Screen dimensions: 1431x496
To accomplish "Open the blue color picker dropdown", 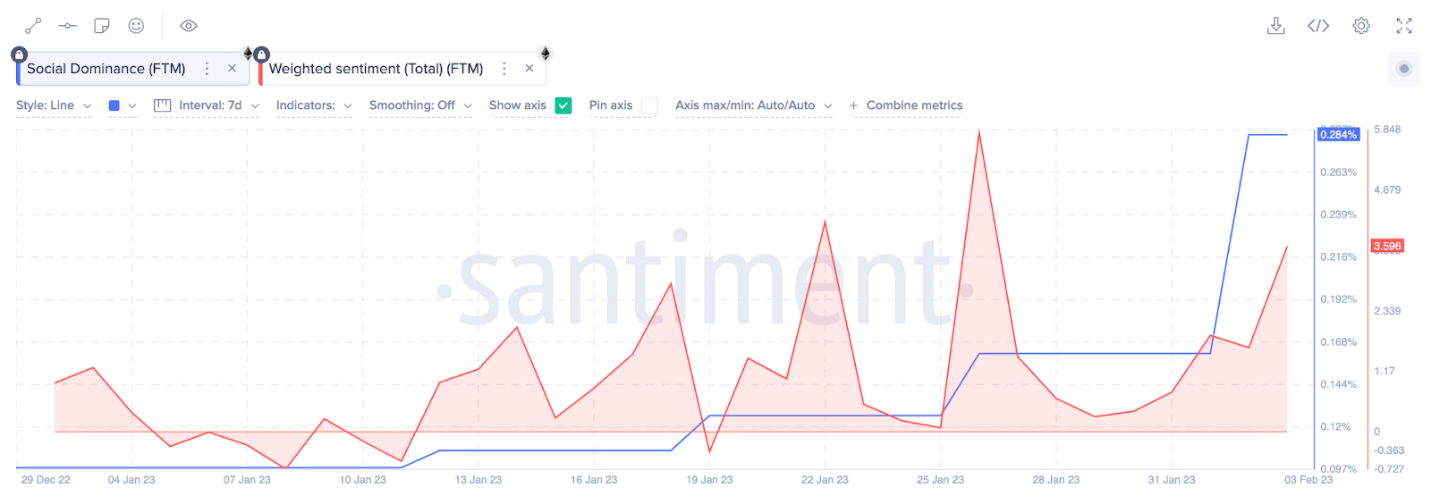I will [x=122, y=105].
